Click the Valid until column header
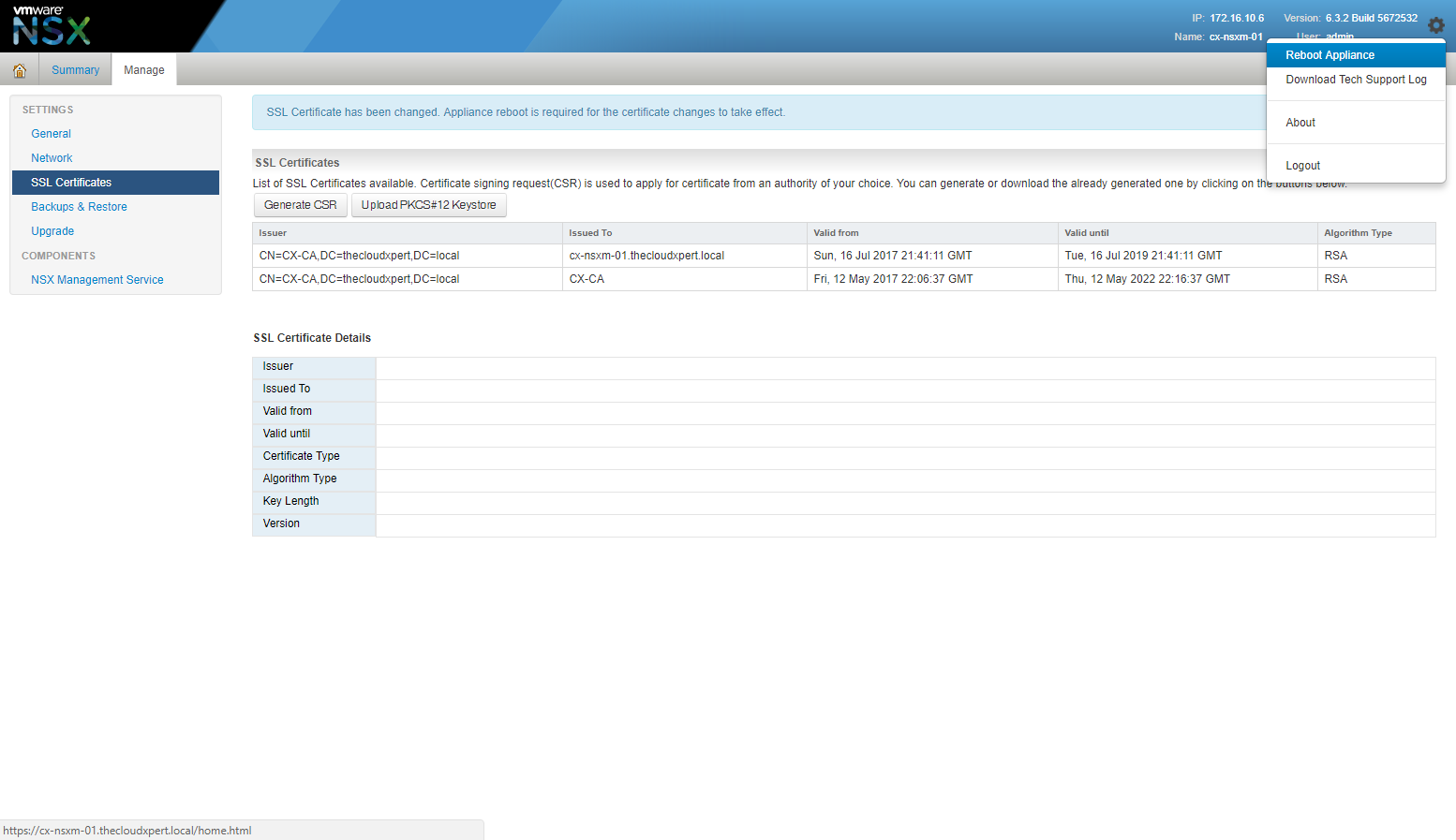 (1086, 233)
